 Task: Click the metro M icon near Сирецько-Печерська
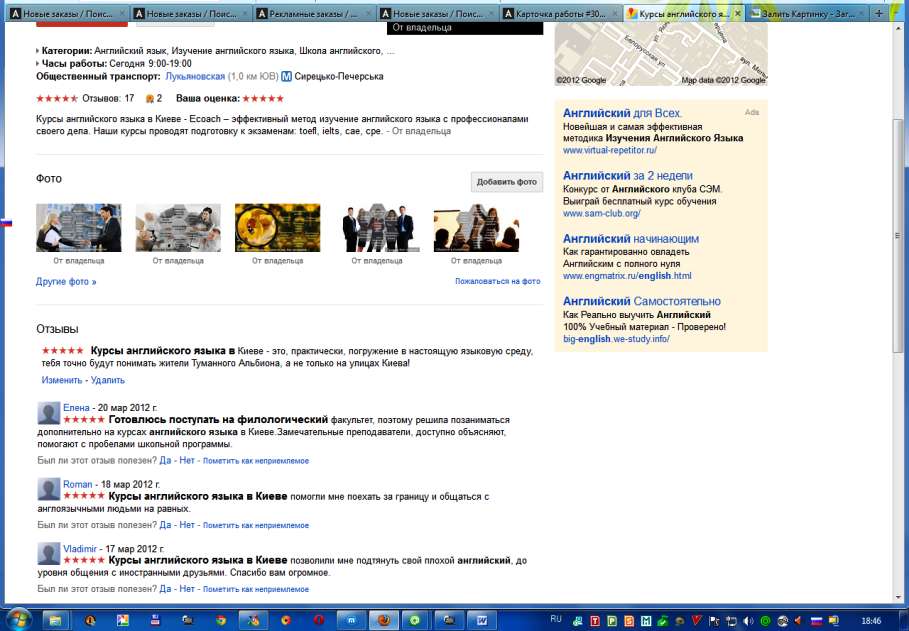click(x=286, y=77)
